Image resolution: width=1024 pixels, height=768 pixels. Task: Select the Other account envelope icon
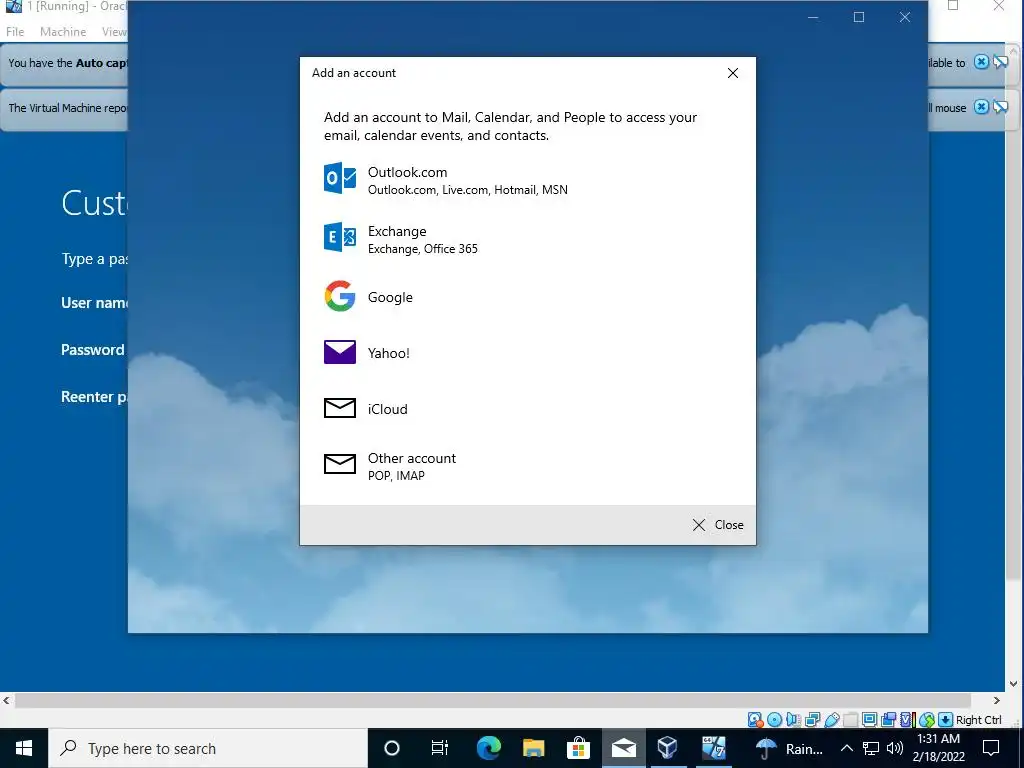tap(340, 464)
